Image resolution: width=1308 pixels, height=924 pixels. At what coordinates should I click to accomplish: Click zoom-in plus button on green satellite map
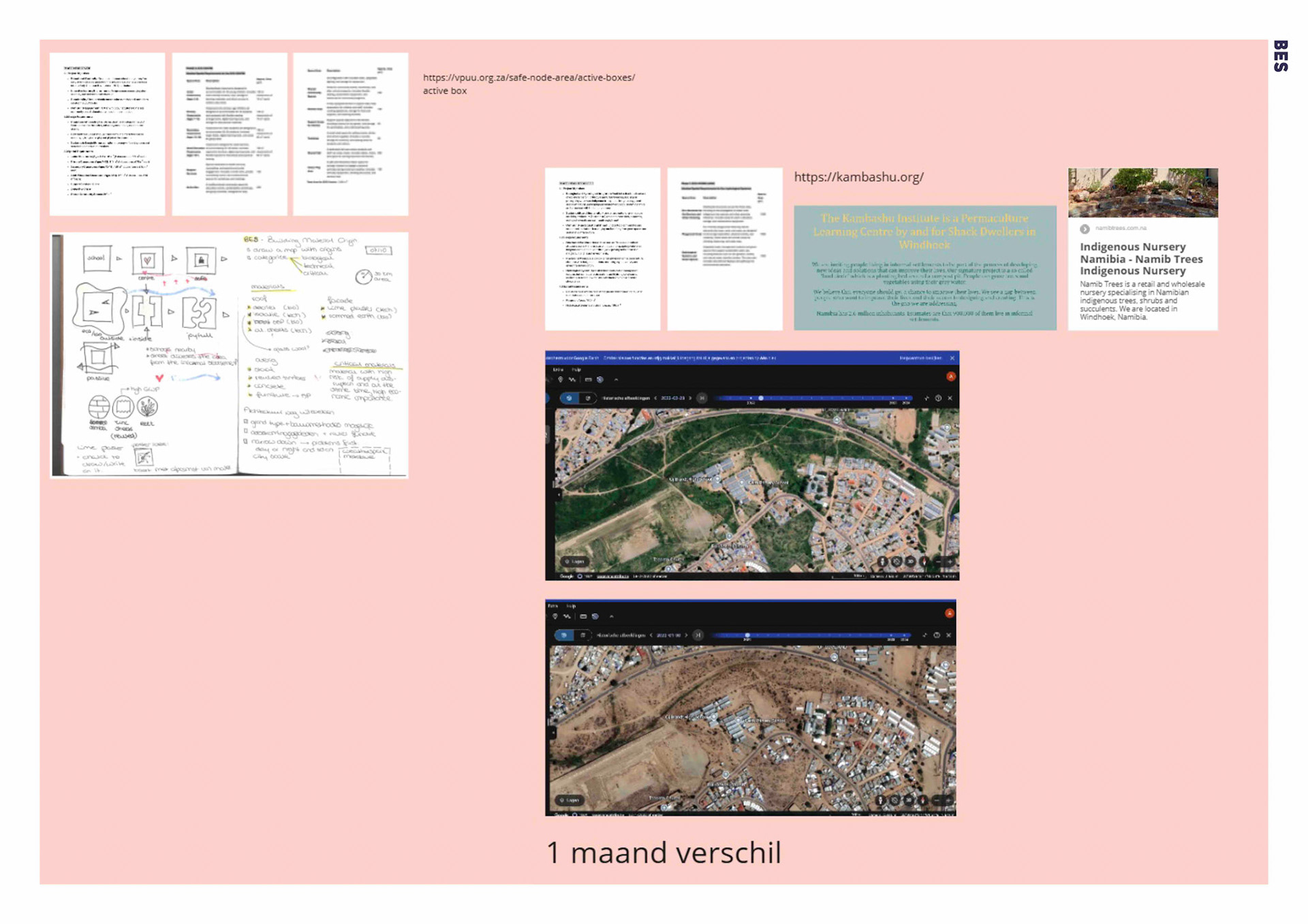[x=950, y=562]
